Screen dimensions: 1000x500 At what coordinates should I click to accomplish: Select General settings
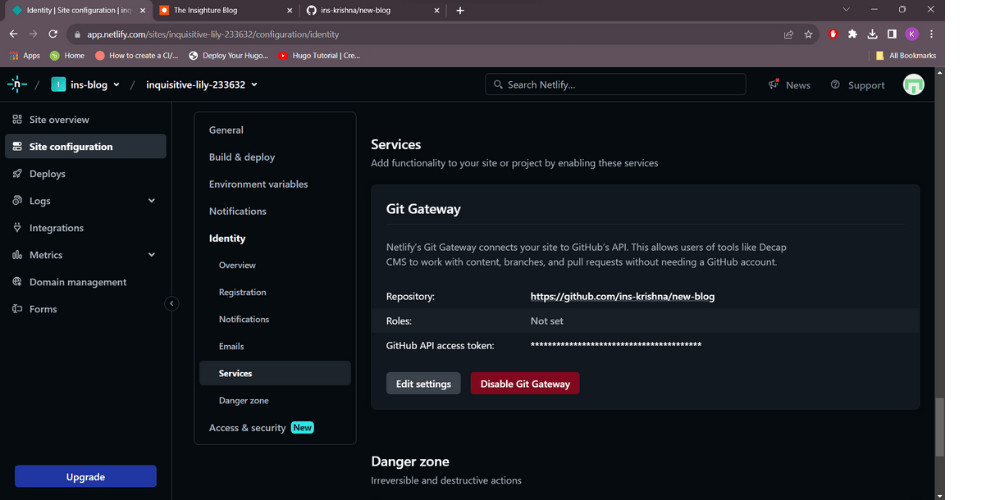click(x=226, y=130)
